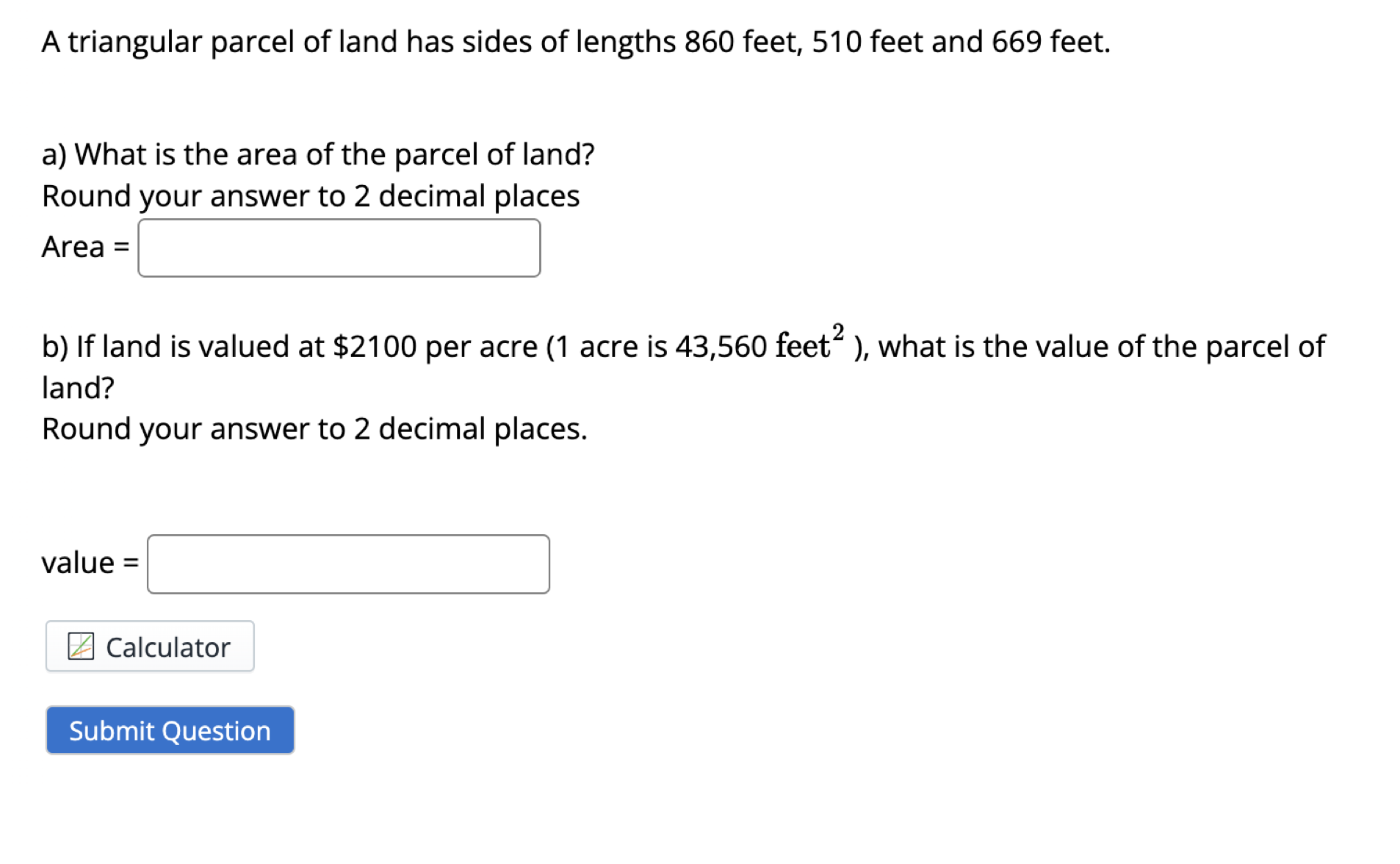Click the blue Submit Question button
The image size is (1400, 864).
point(170,730)
